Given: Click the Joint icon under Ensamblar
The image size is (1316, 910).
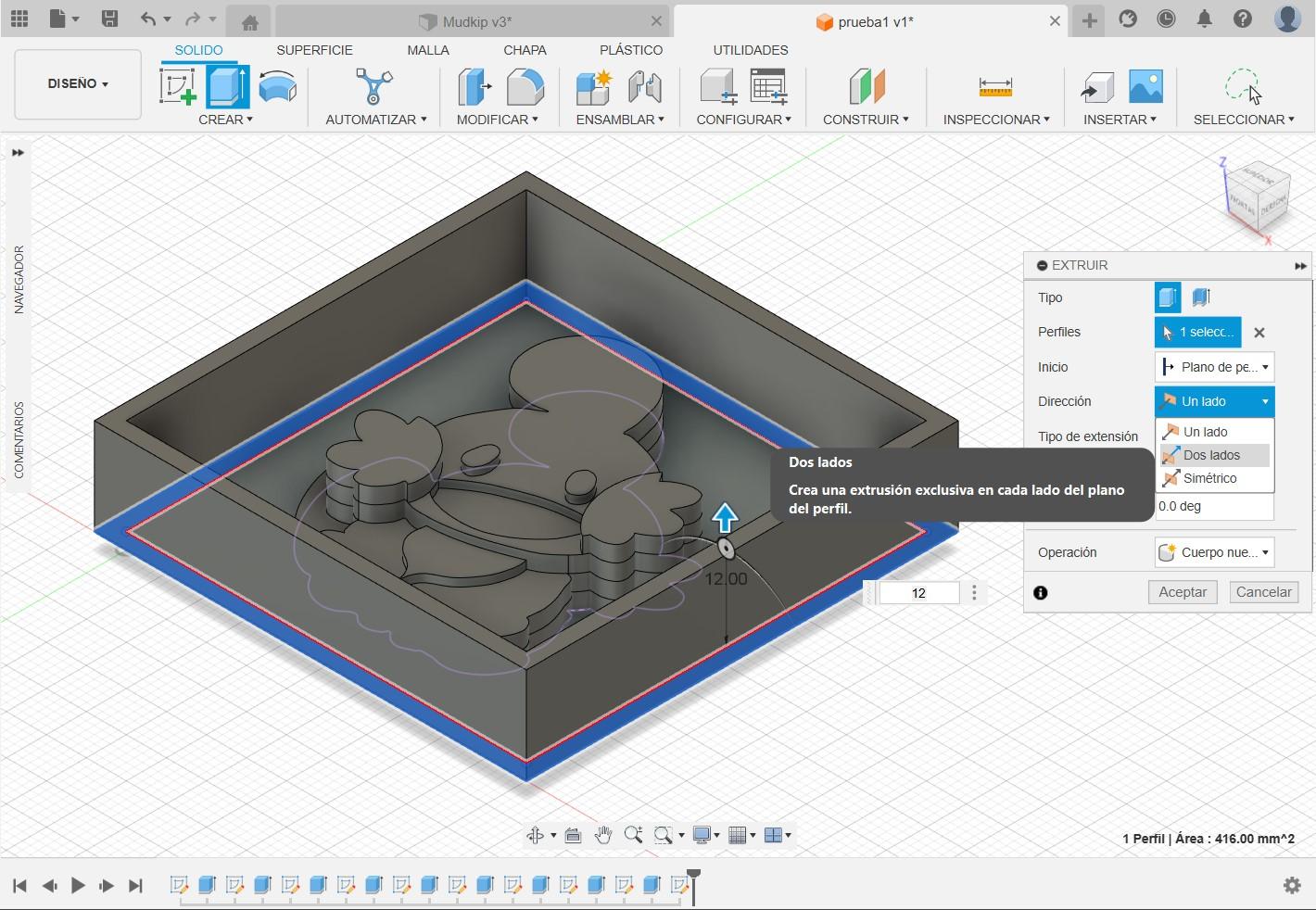Looking at the screenshot, I should pos(645,87).
